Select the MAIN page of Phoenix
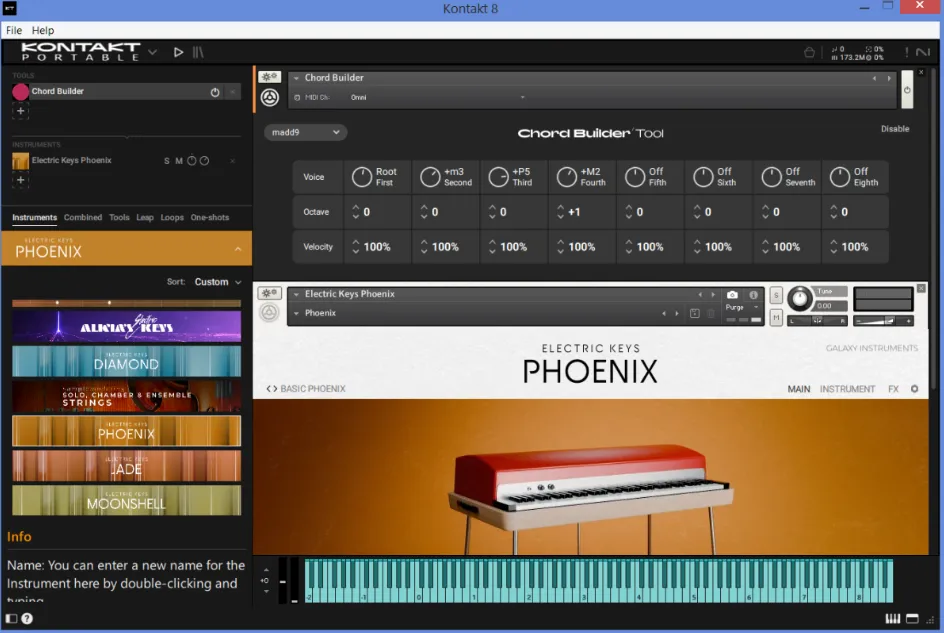The width and height of the screenshot is (944, 633). (799, 389)
